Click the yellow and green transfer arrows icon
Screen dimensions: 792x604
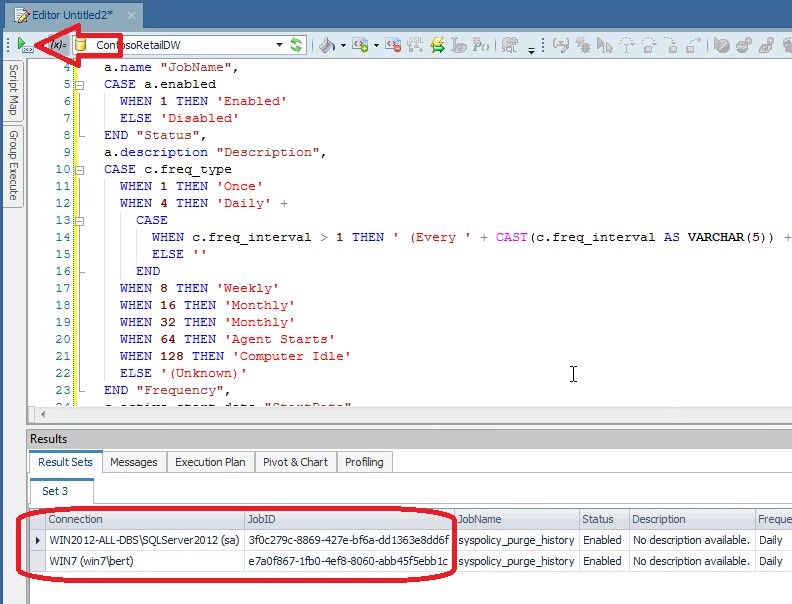[437, 45]
